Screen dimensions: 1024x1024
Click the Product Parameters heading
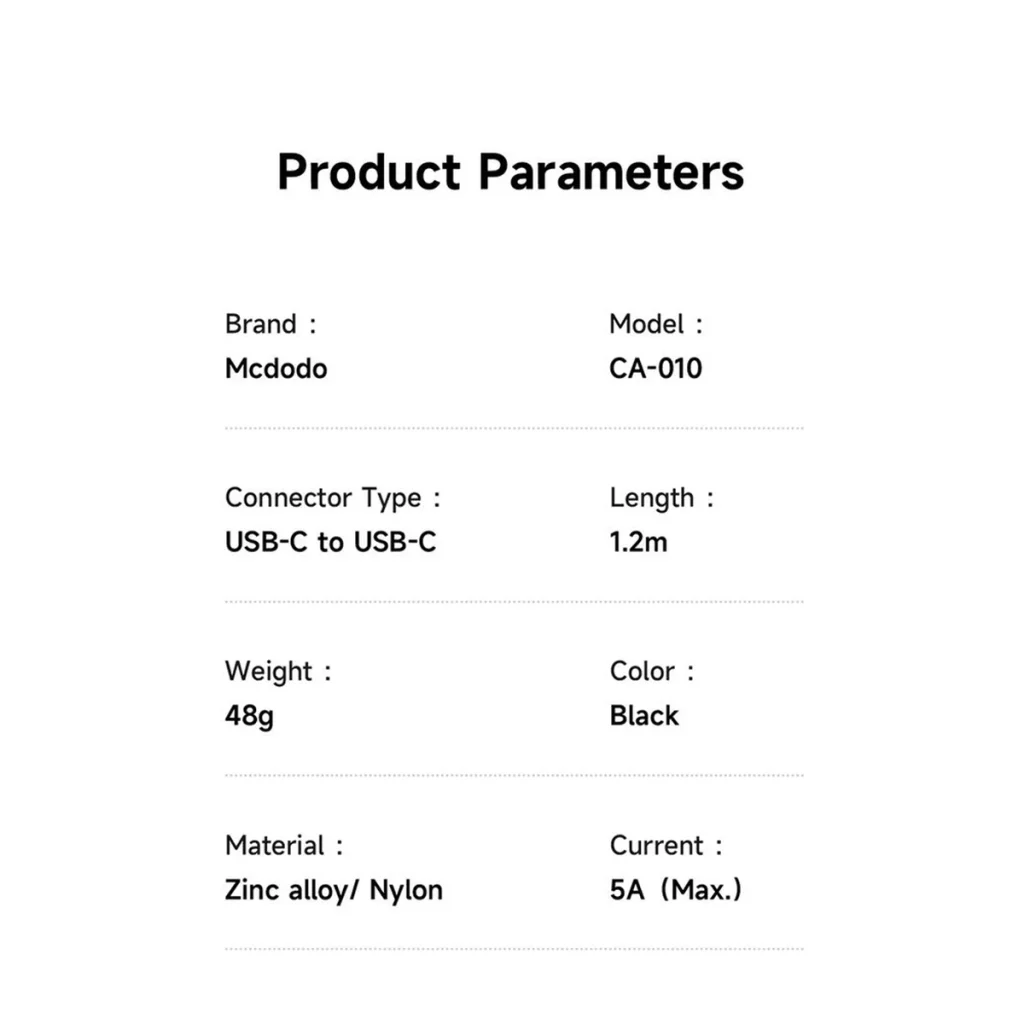point(511,172)
